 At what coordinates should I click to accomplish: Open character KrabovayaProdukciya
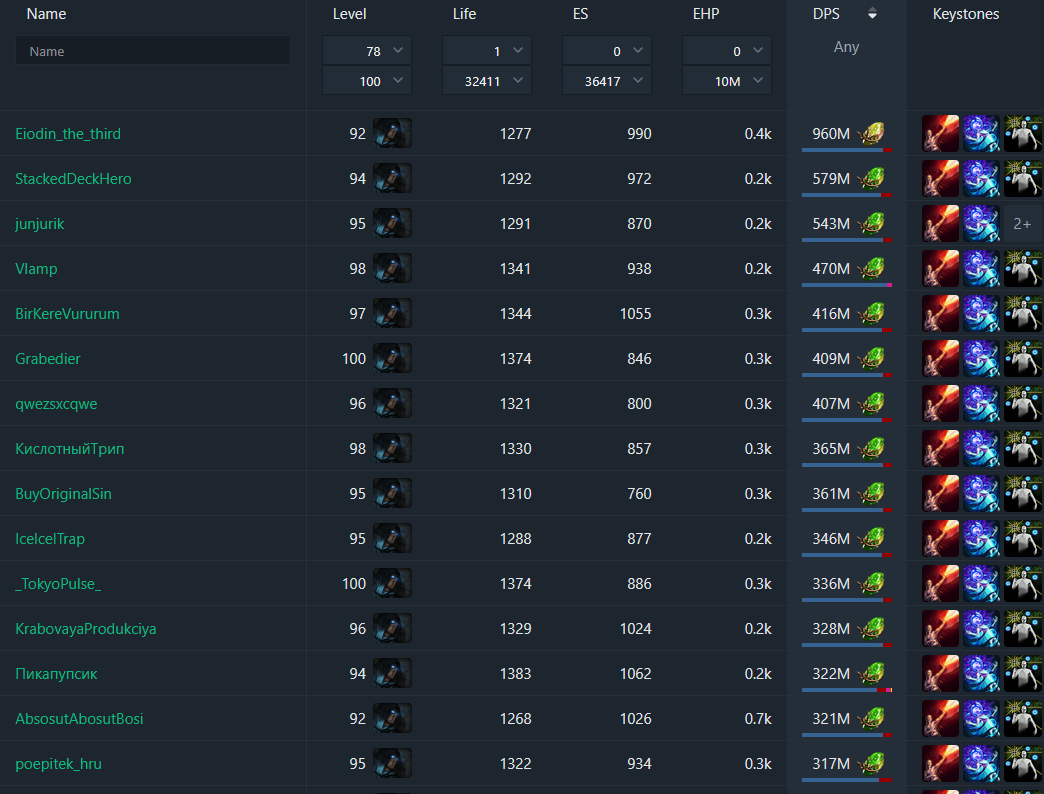tap(86, 629)
